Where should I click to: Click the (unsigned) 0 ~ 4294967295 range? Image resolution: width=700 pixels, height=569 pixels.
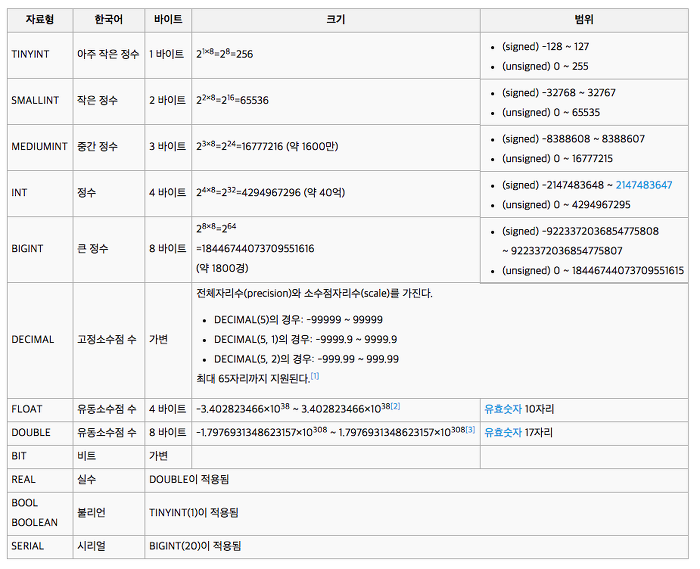pos(566,205)
